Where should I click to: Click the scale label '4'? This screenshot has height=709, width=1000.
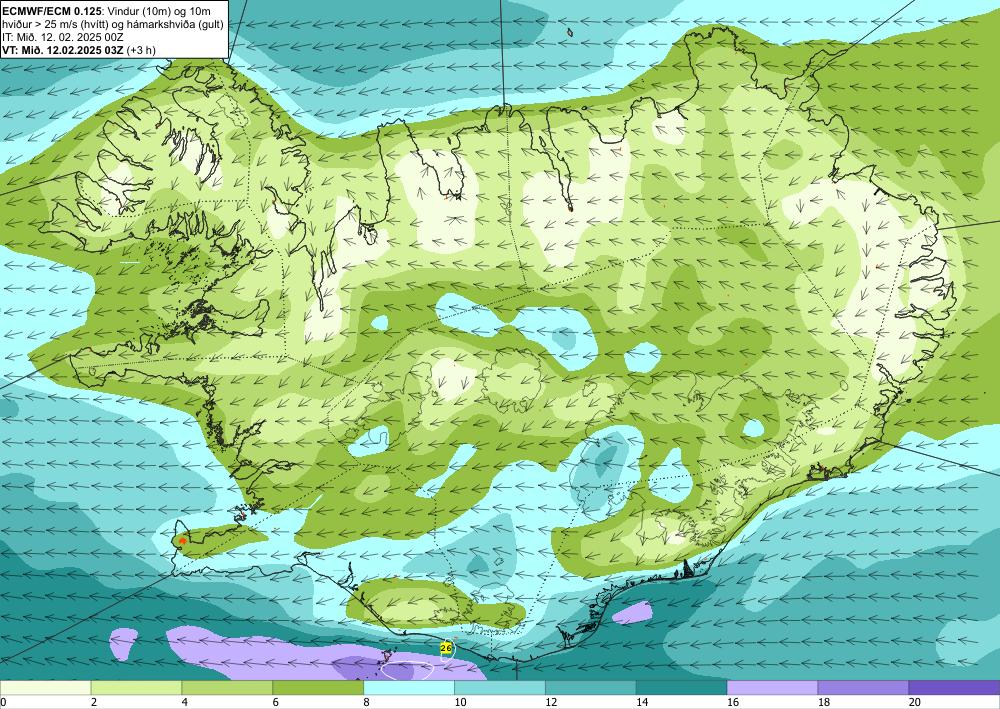[x=185, y=702]
